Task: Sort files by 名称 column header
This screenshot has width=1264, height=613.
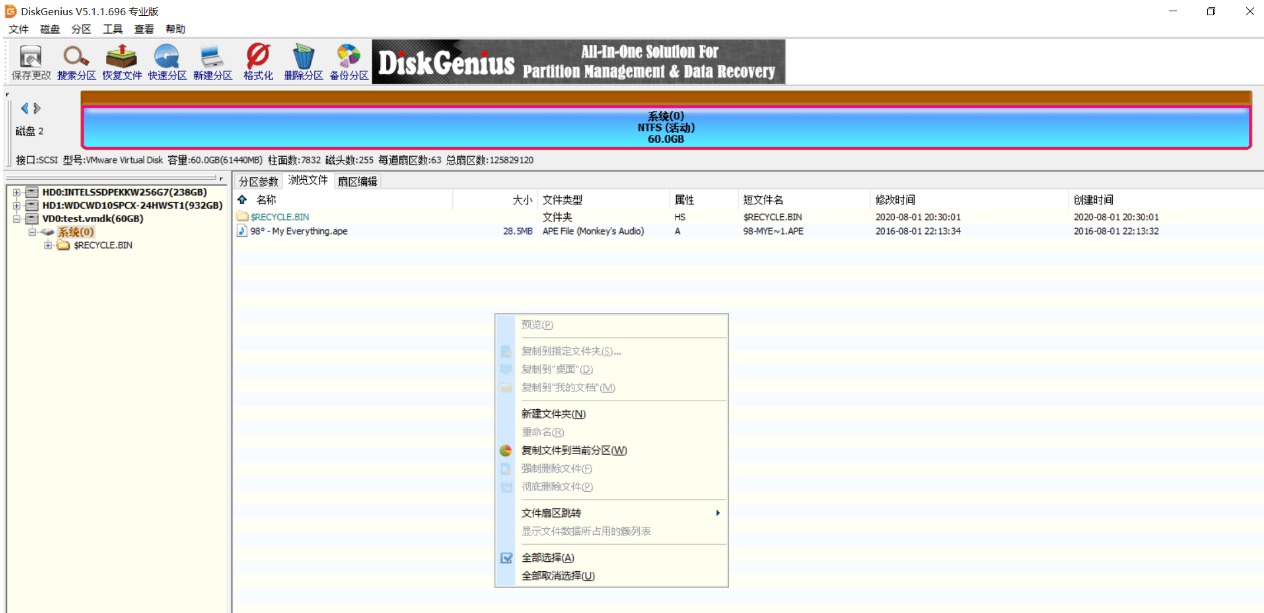Action: pos(343,200)
